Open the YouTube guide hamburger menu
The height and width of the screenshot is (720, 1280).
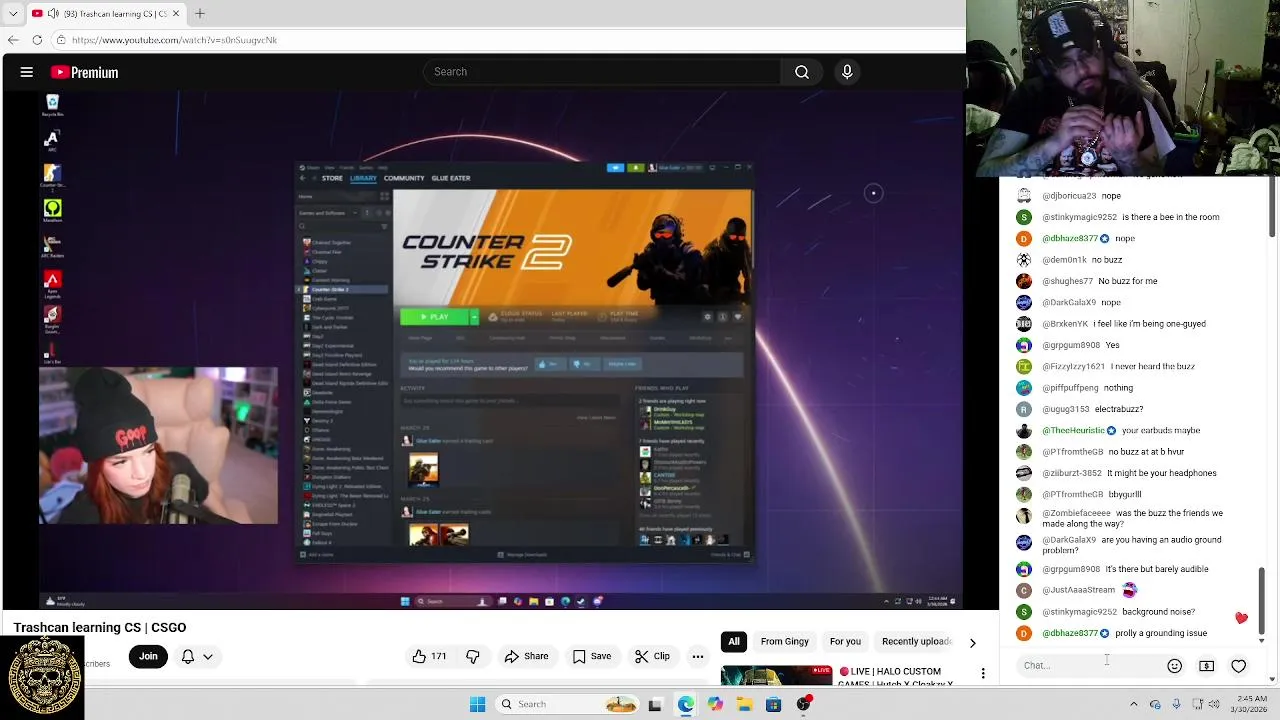27,72
